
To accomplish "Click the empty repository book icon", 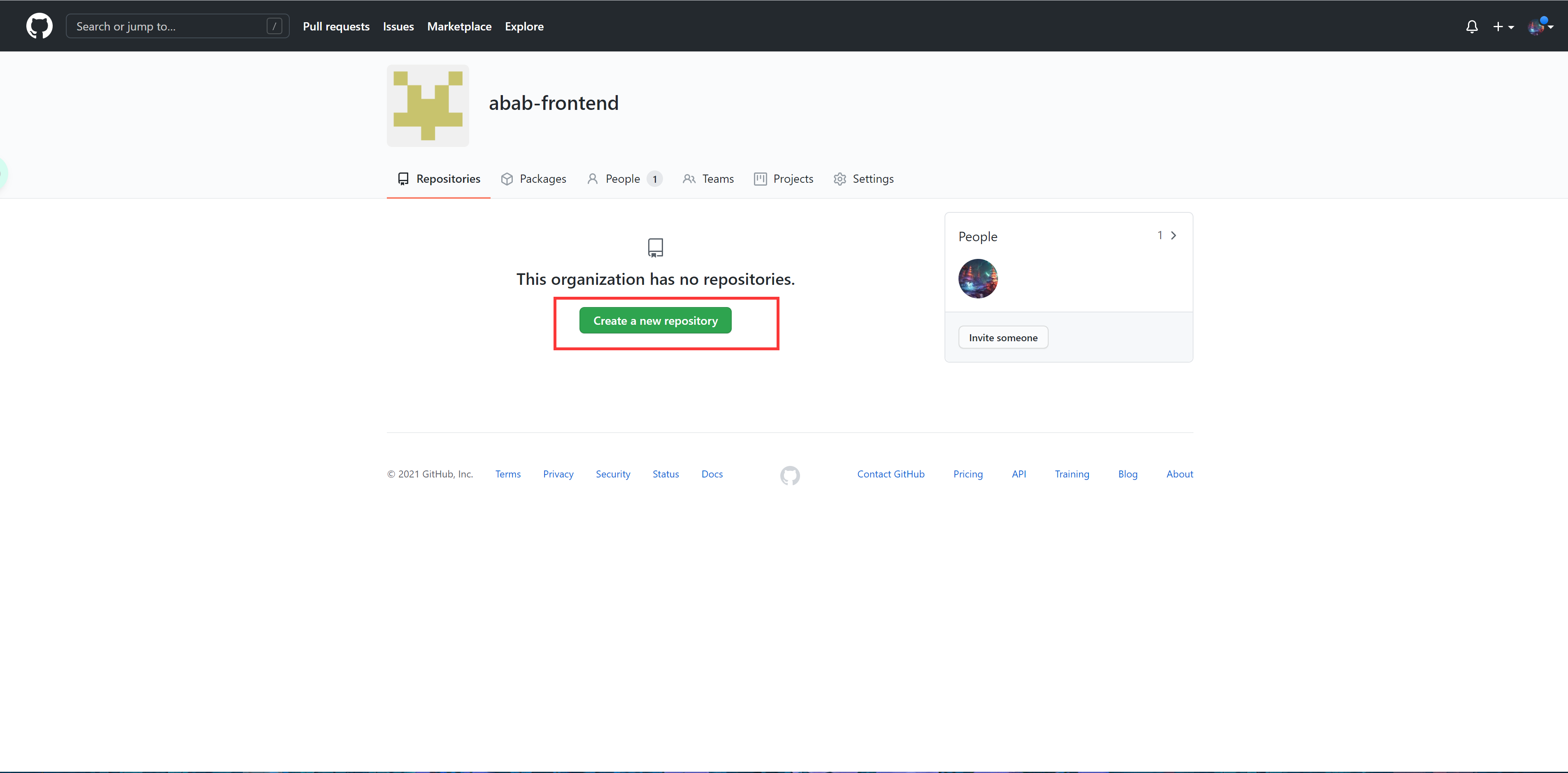I will coord(655,247).
